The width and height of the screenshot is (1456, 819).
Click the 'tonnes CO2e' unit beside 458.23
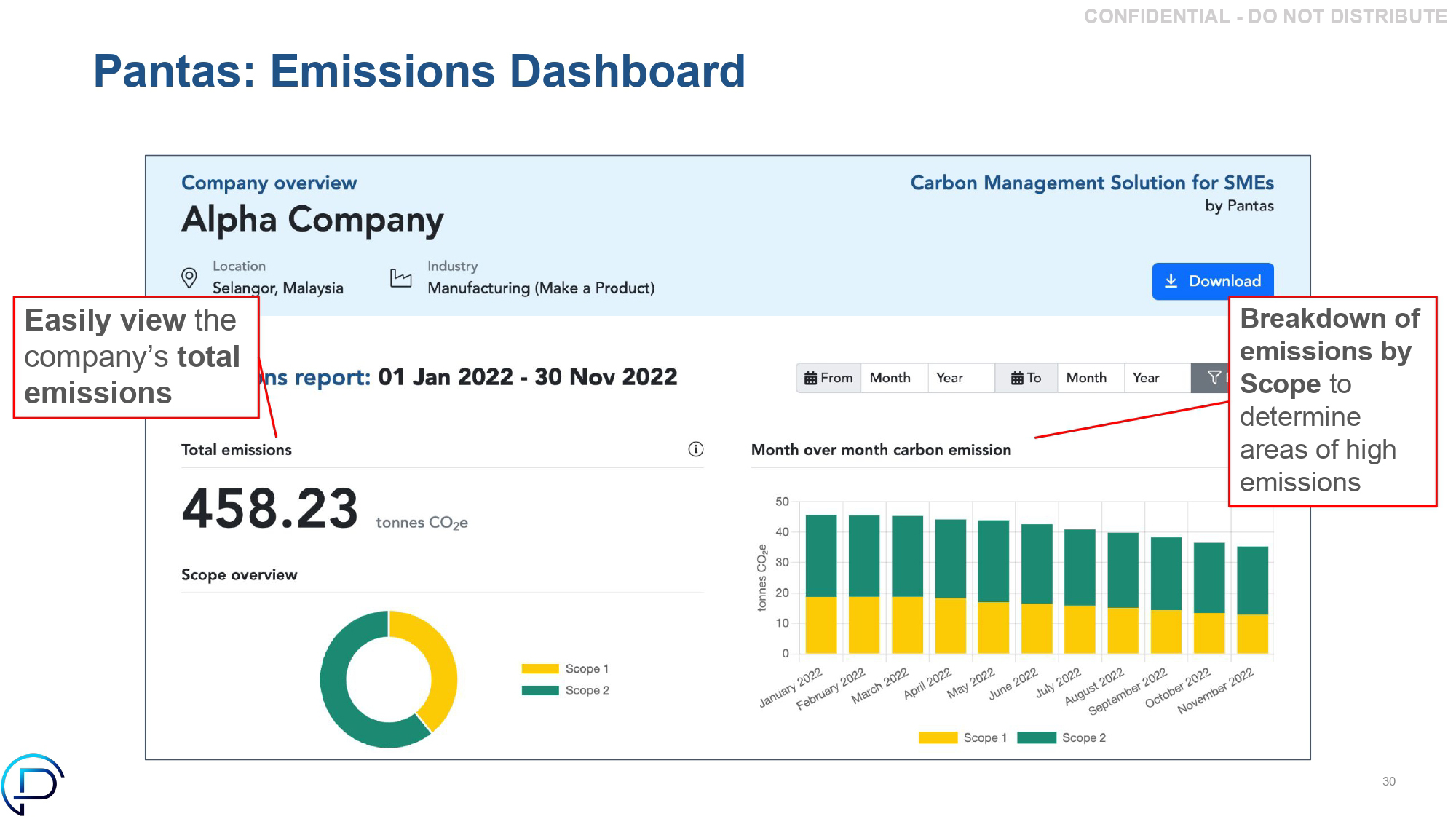click(x=422, y=523)
